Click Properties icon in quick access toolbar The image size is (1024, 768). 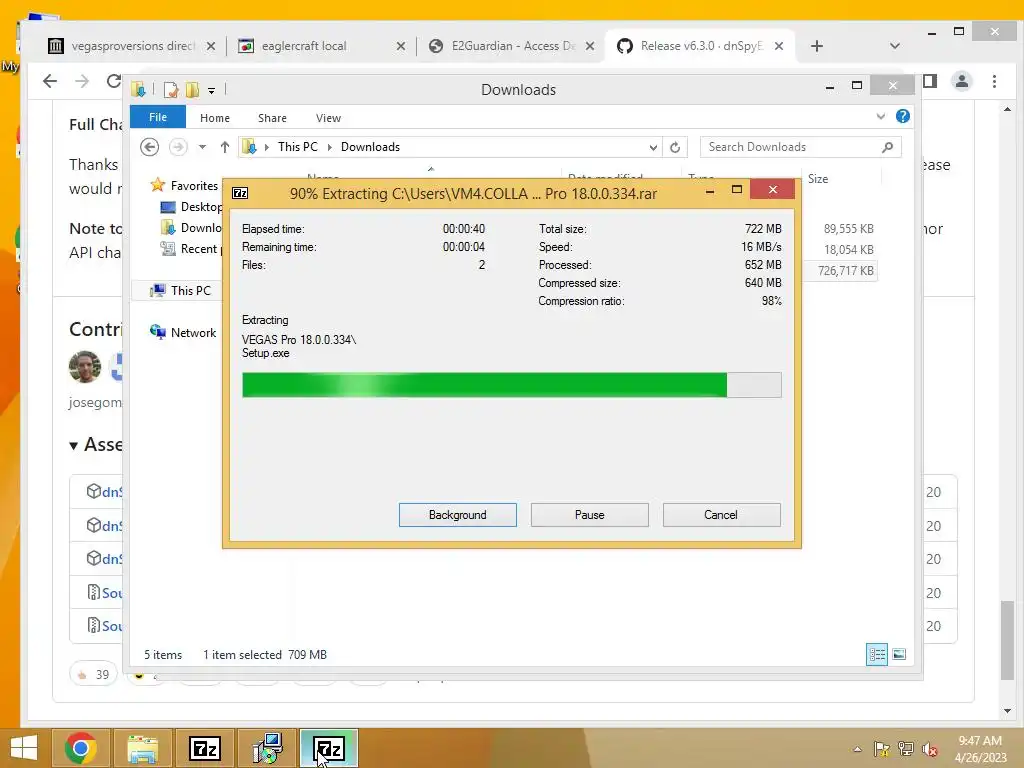click(x=171, y=89)
